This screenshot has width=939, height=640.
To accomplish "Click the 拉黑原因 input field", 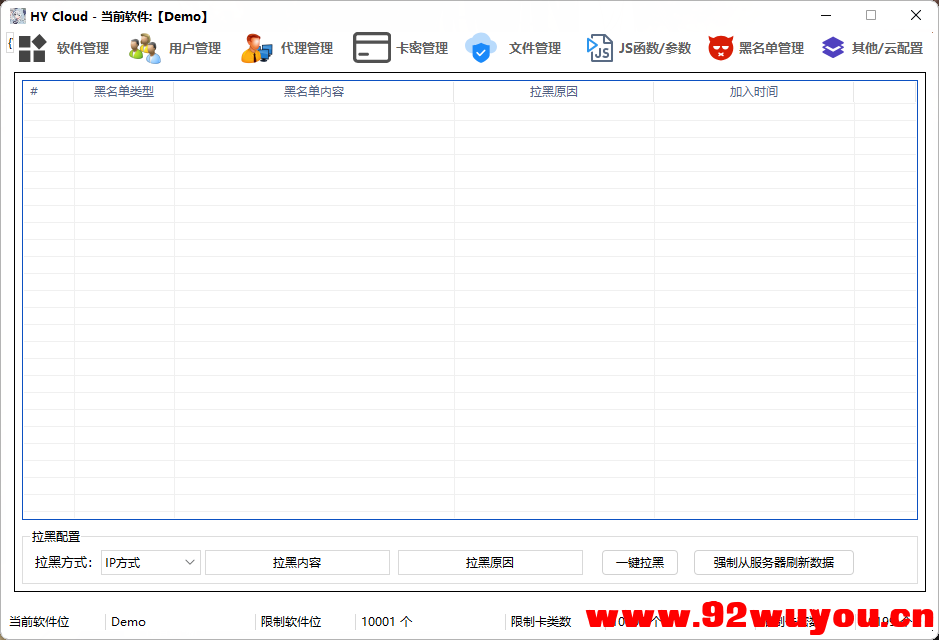I will (x=490, y=562).
